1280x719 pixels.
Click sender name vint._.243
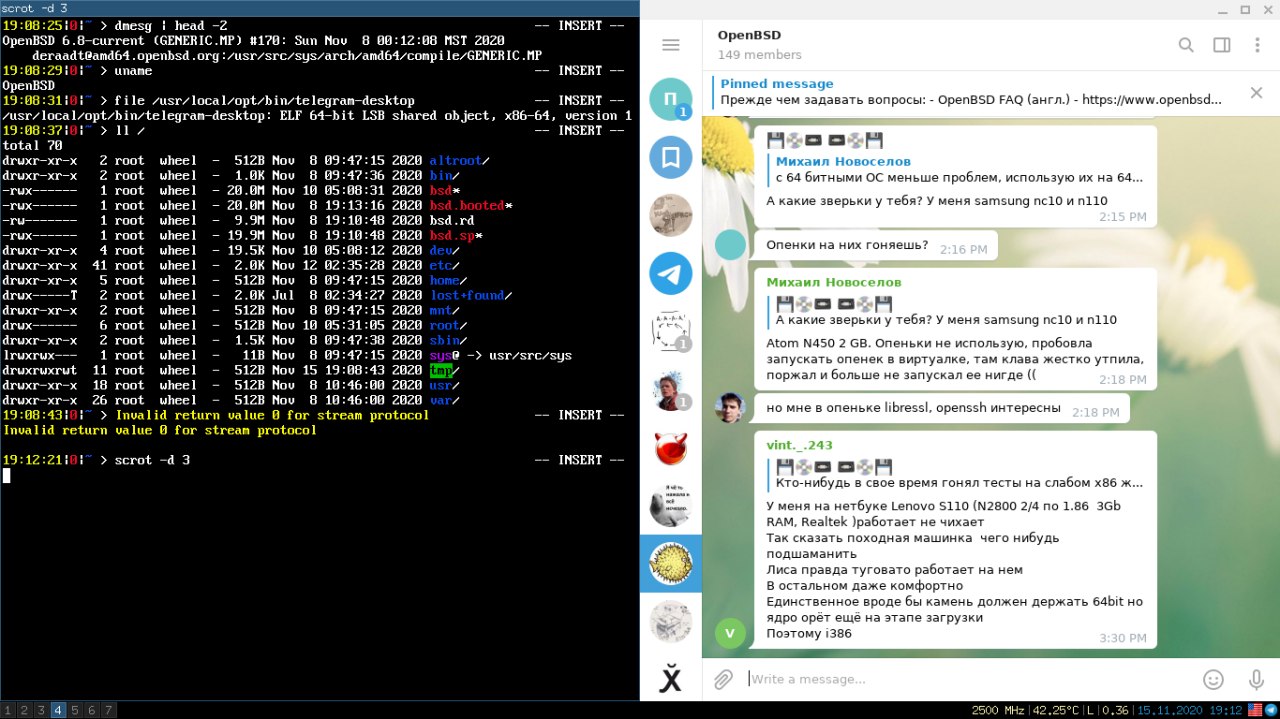point(799,445)
